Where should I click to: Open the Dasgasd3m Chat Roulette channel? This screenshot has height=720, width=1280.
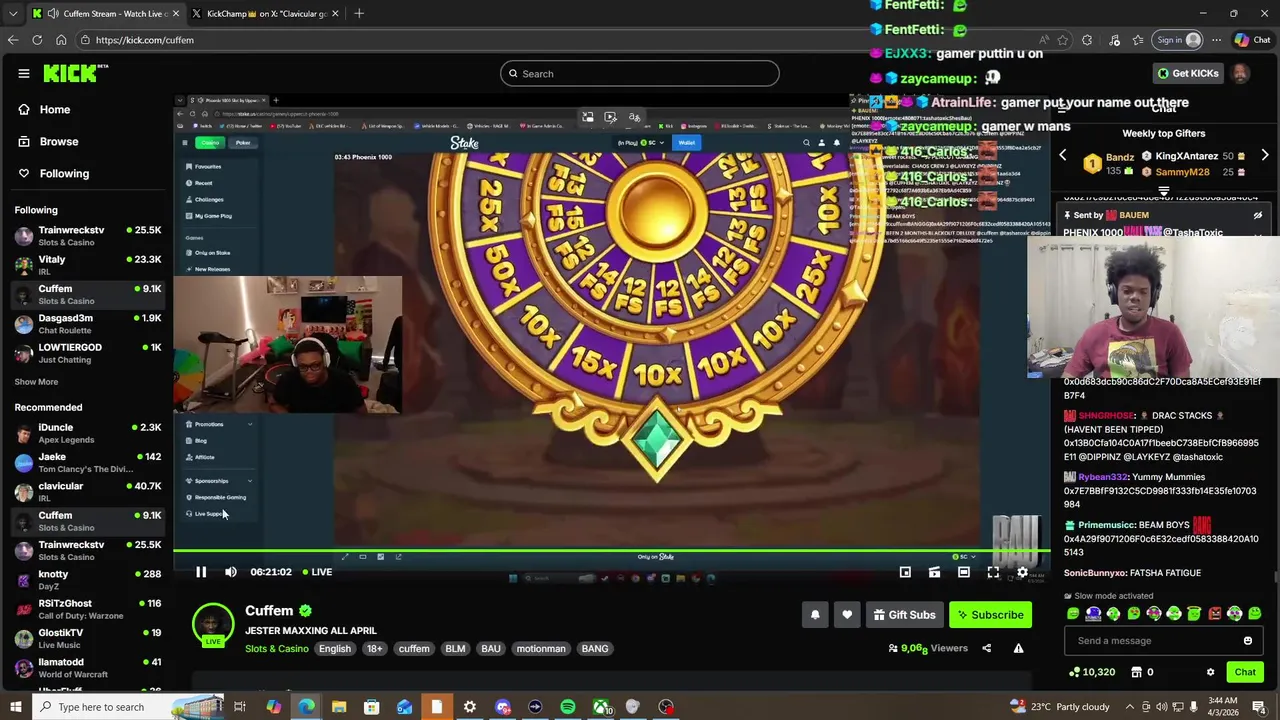[x=88, y=324]
